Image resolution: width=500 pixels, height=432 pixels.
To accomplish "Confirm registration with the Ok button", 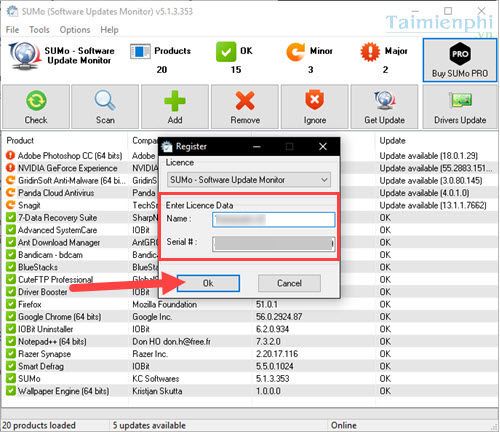I will (x=208, y=283).
